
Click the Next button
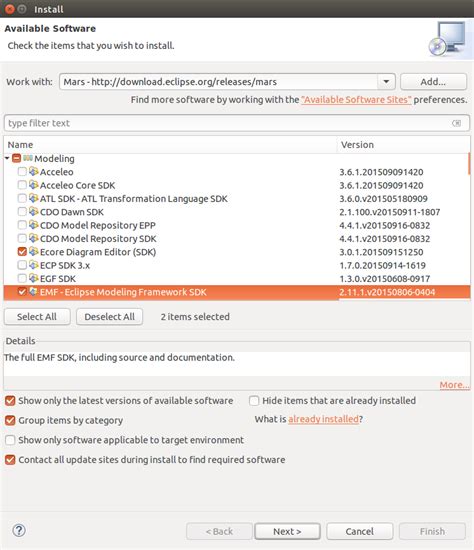click(x=287, y=531)
